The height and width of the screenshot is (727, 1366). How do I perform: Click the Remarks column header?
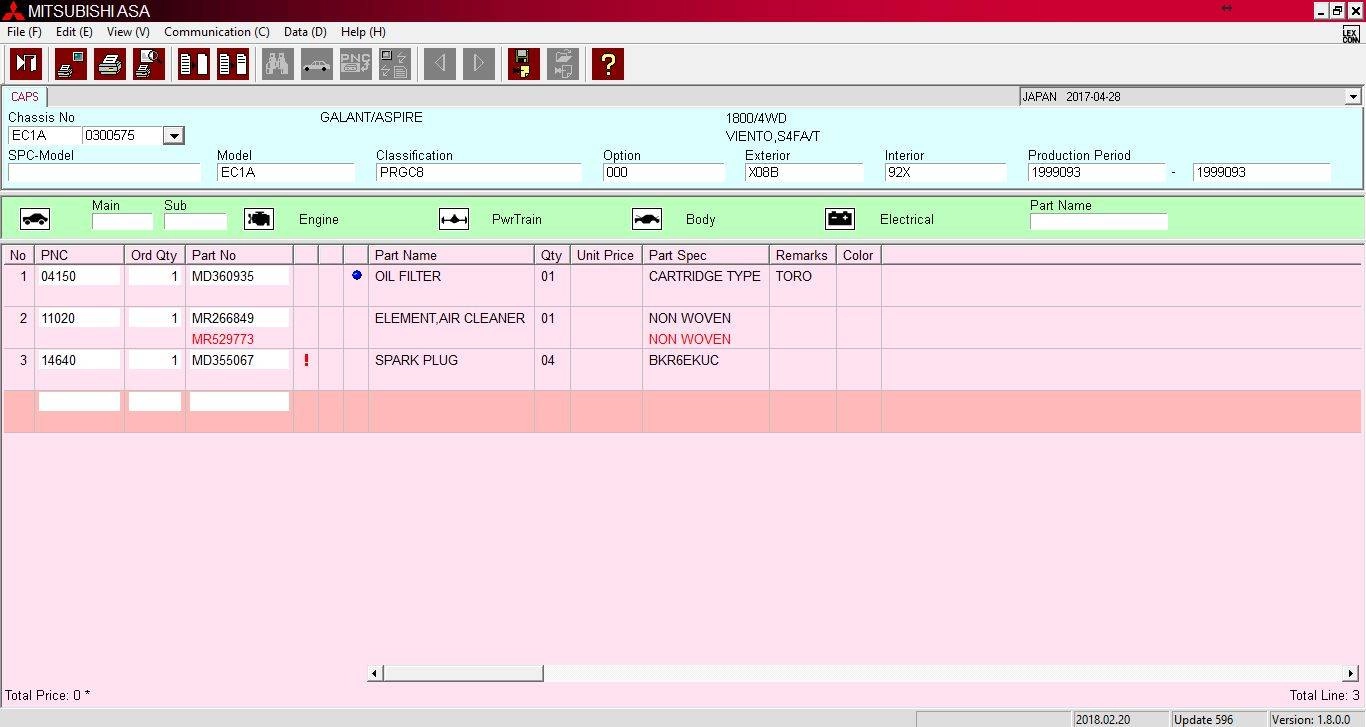(x=802, y=255)
